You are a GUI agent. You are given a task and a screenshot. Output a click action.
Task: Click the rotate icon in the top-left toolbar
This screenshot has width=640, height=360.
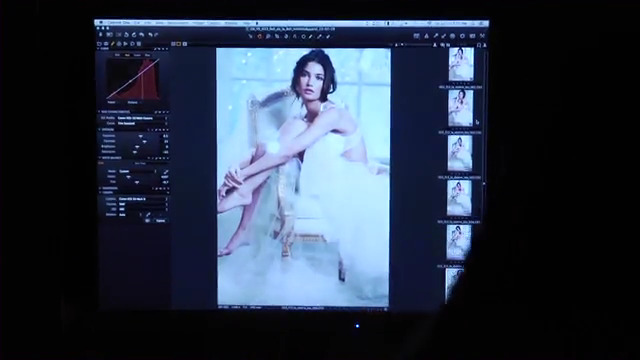coord(134,35)
